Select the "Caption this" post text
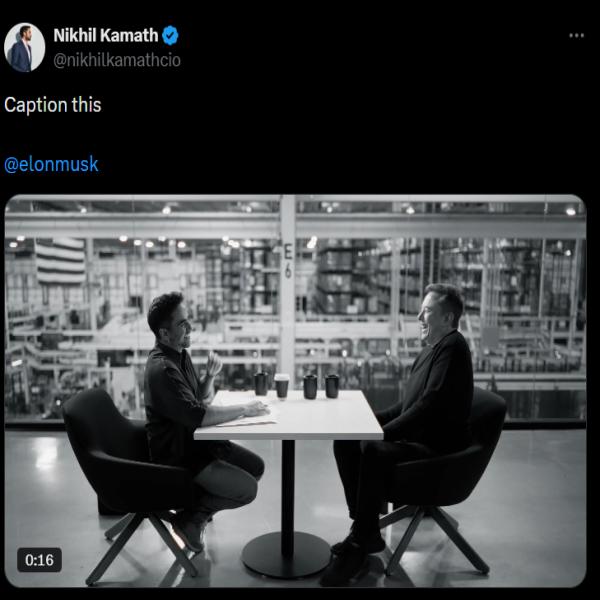This screenshot has height=600, width=600. tap(53, 105)
